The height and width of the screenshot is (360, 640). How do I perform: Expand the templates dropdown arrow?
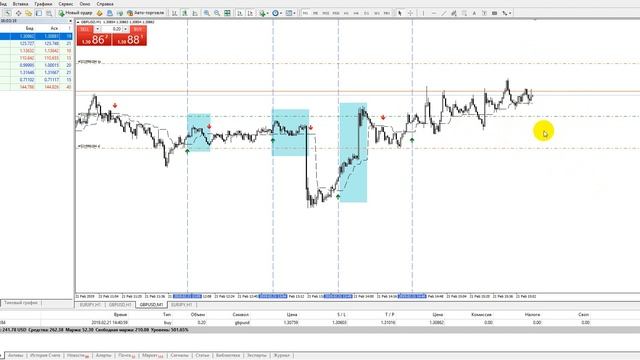click(x=294, y=13)
